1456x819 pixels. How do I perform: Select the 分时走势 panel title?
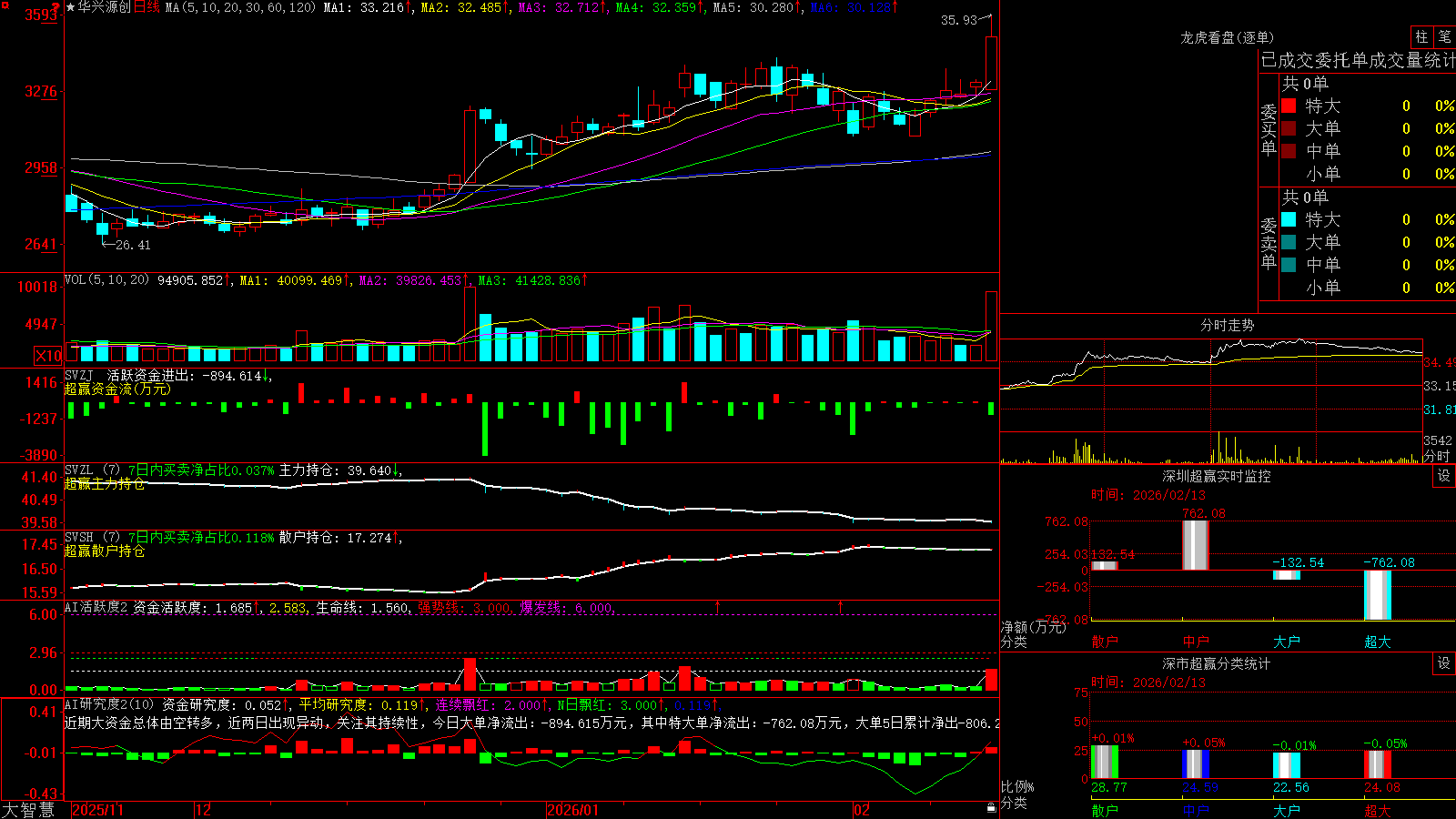(x=1227, y=325)
